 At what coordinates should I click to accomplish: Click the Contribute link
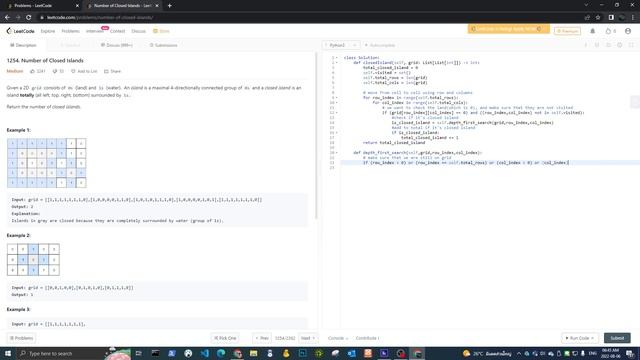(x=367, y=338)
